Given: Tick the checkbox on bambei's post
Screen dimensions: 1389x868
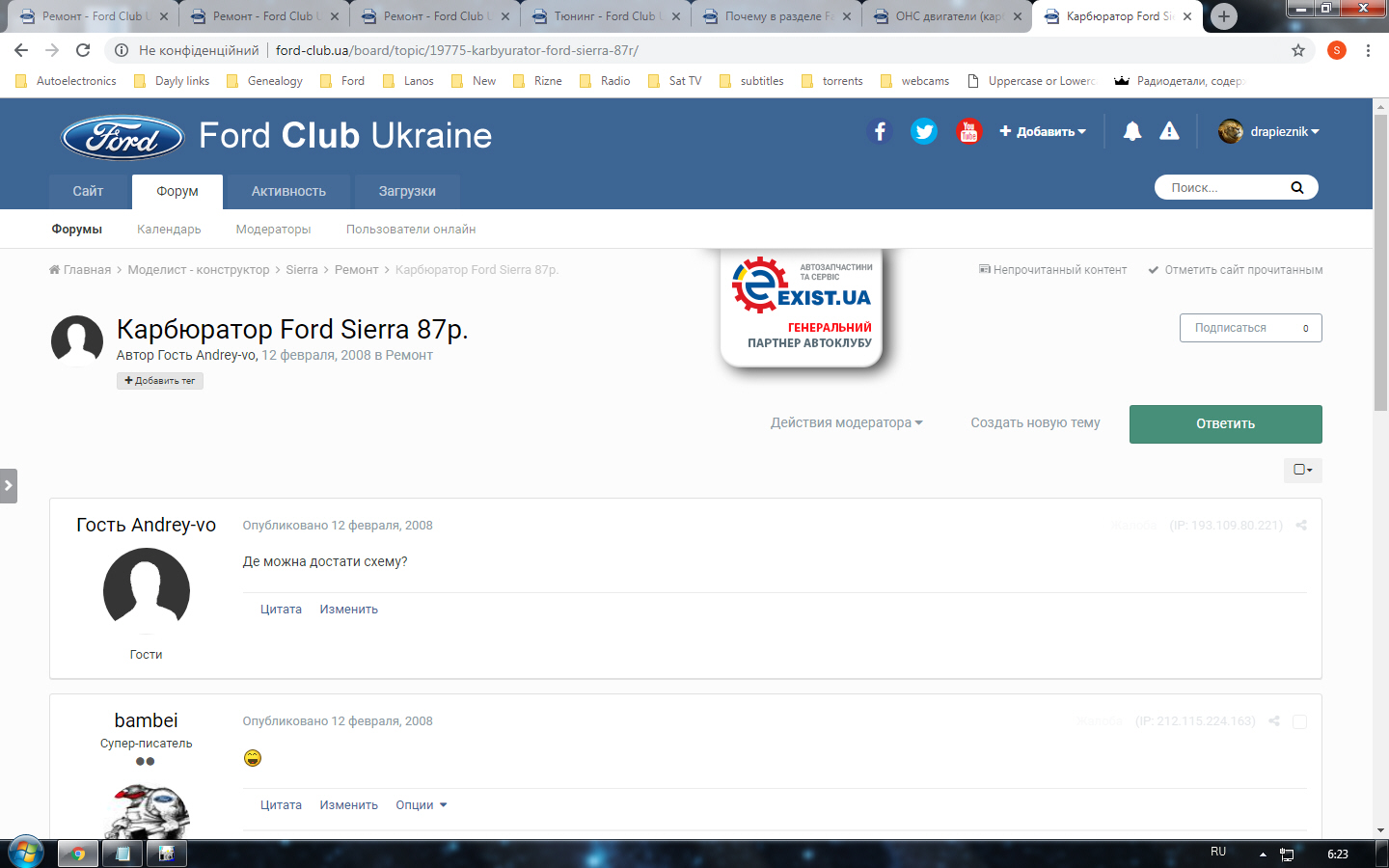Looking at the screenshot, I should coord(1299,721).
